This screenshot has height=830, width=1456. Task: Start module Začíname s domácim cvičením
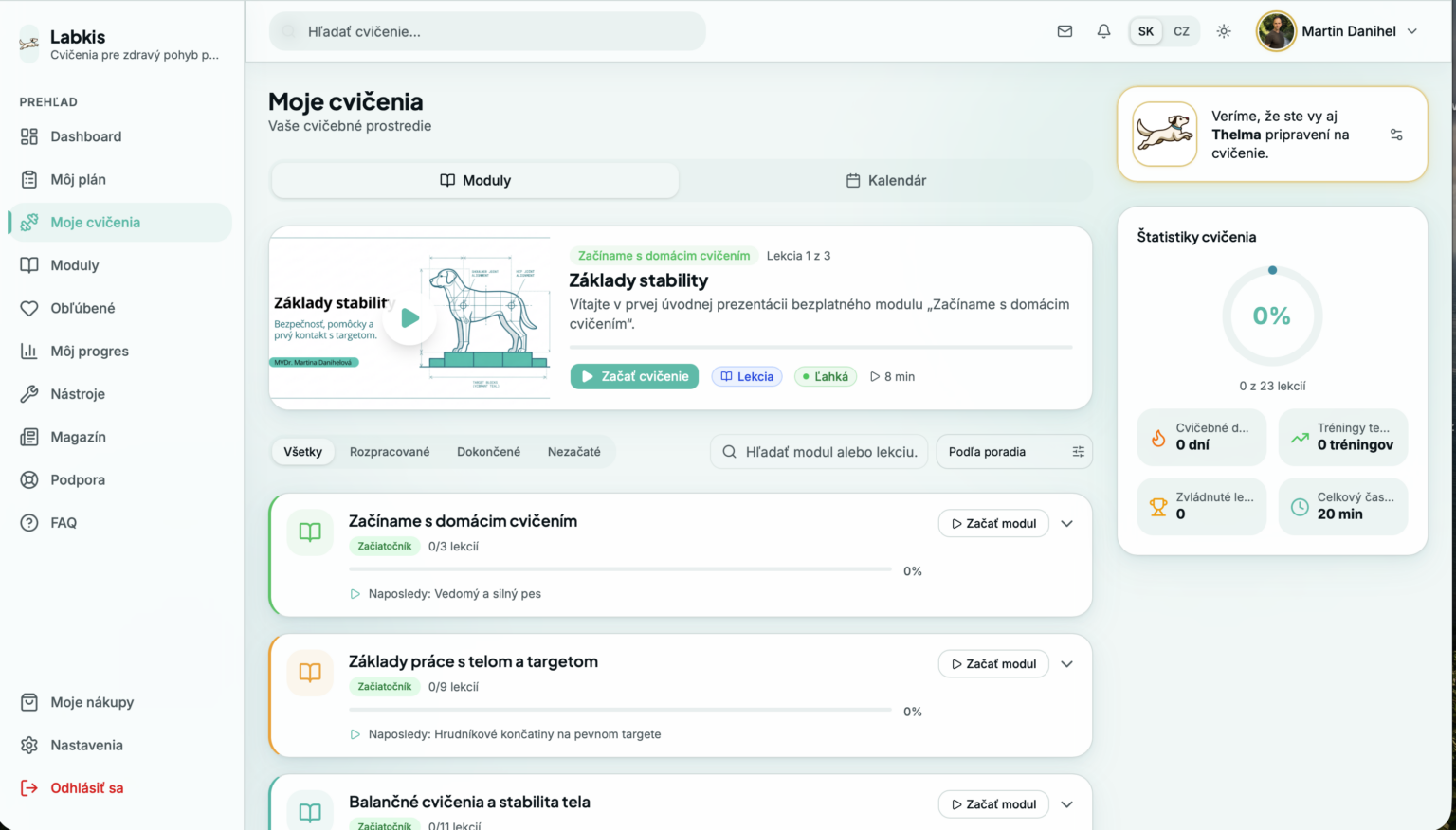993,523
